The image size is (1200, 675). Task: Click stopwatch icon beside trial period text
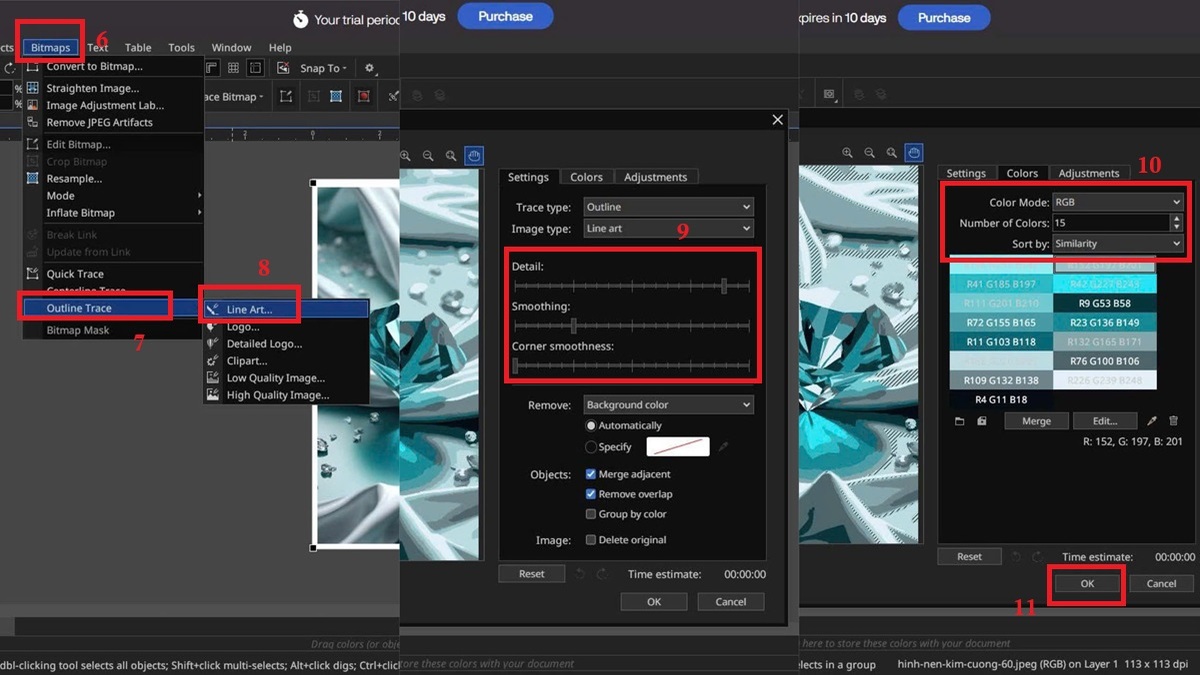[300, 19]
